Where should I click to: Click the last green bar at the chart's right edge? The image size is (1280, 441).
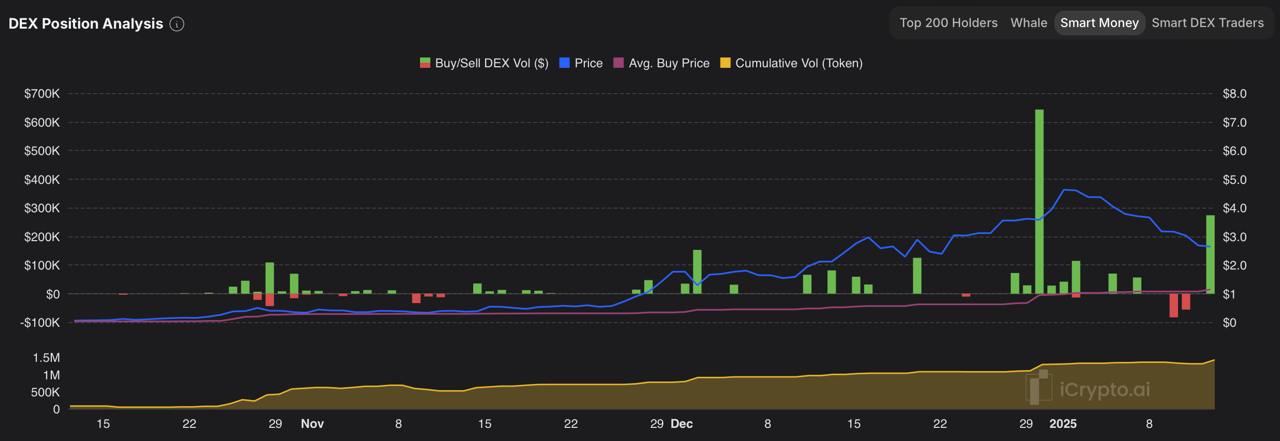[1210, 254]
